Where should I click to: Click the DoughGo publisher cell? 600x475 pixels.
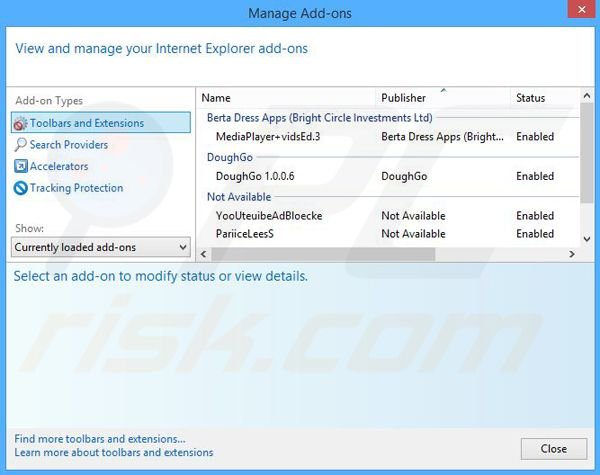tap(404, 176)
